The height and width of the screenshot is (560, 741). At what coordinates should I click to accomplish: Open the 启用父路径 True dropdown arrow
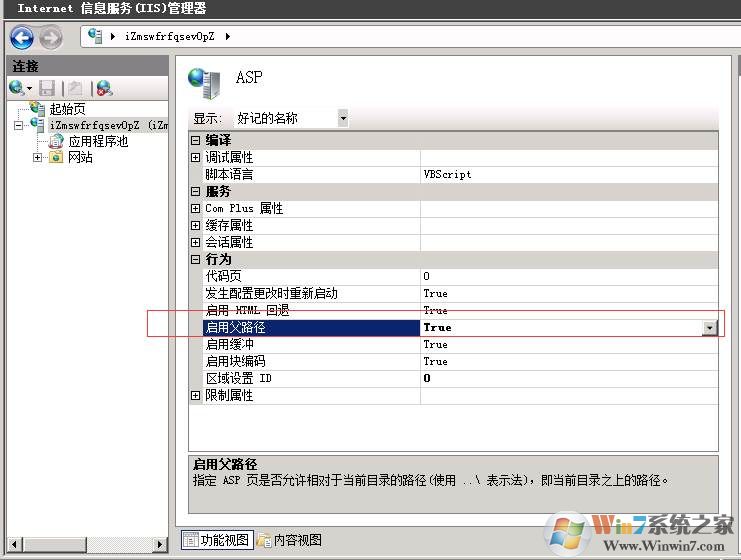(x=709, y=327)
